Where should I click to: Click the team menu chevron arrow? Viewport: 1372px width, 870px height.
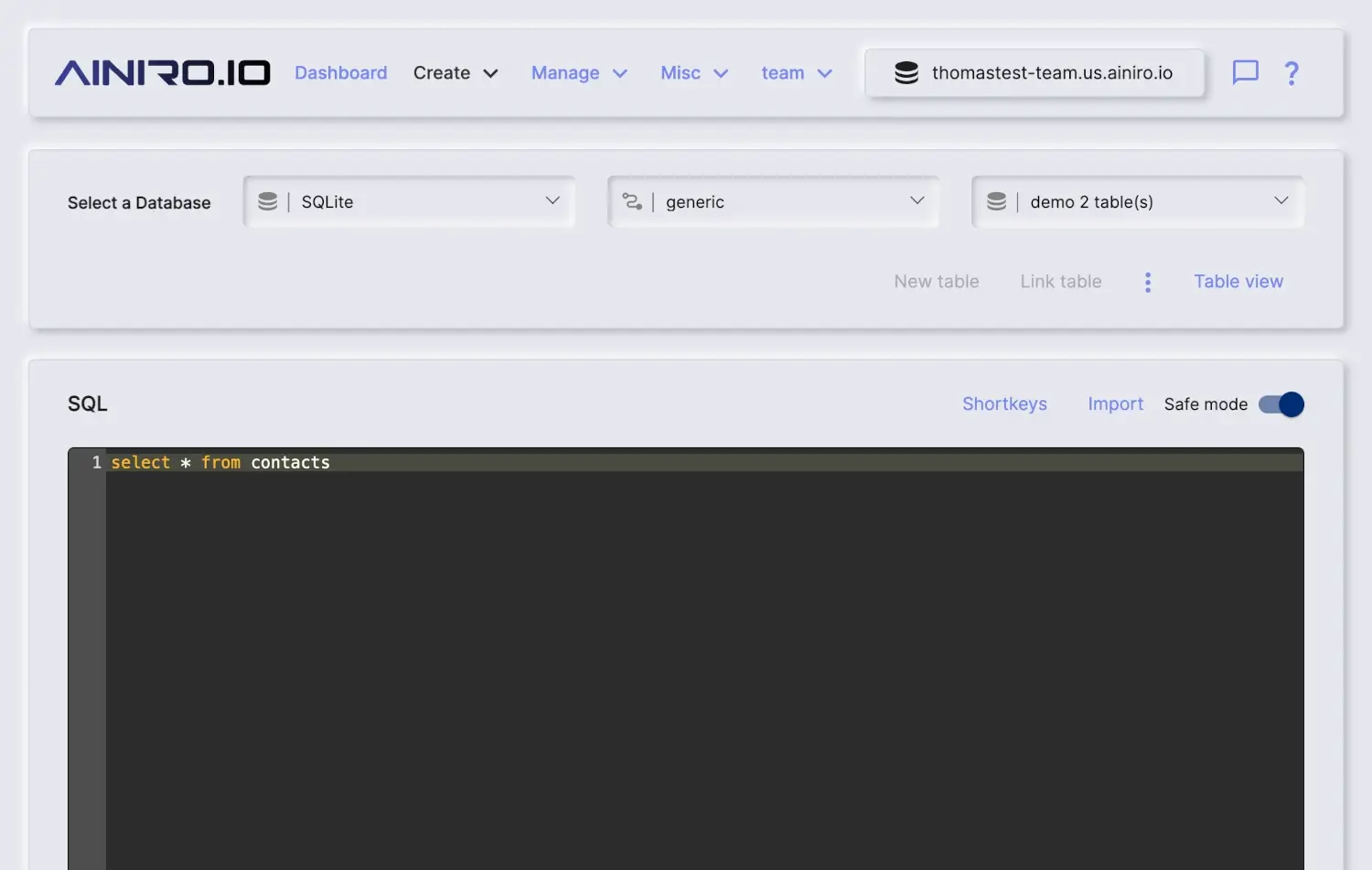[824, 73]
